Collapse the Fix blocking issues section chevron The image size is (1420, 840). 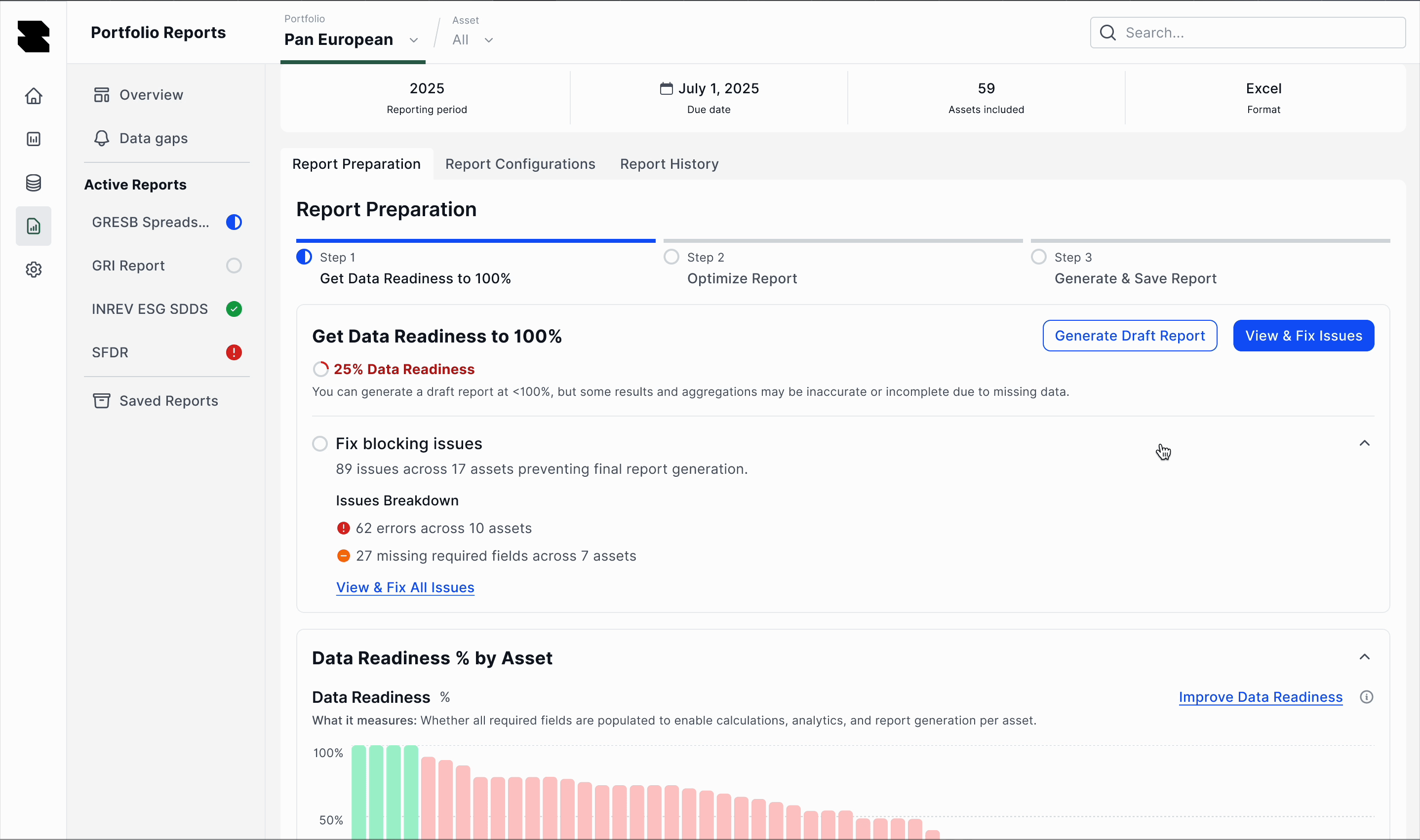[x=1365, y=443]
